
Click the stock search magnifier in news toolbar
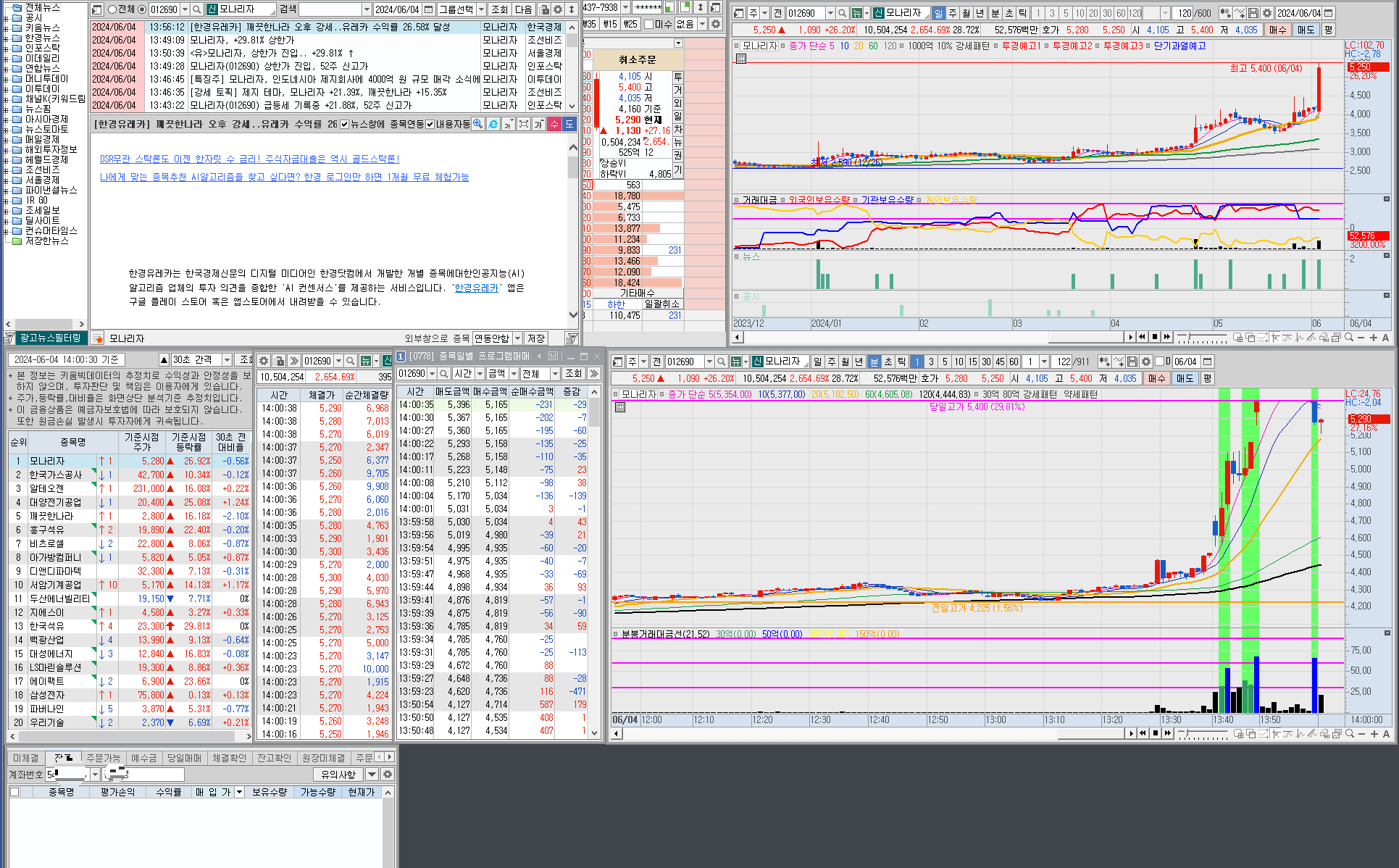tap(197, 9)
